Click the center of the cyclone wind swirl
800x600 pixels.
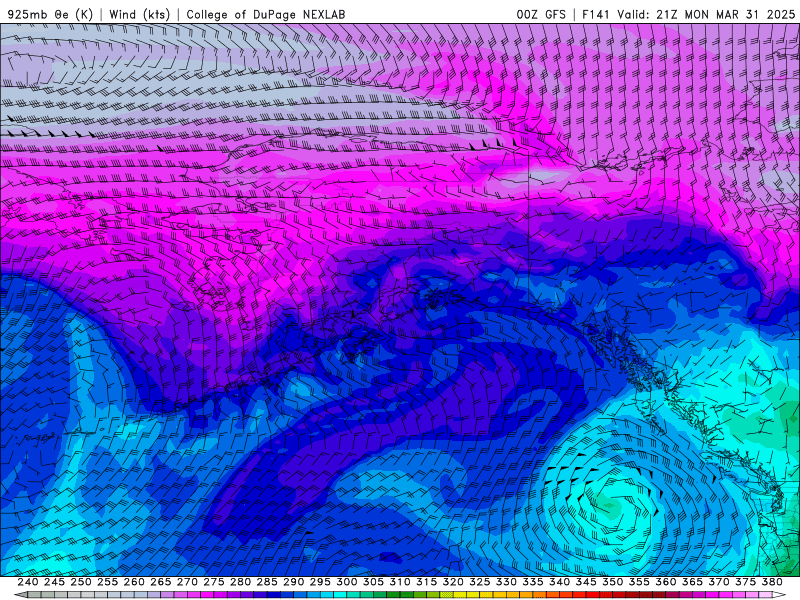(x=609, y=505)
